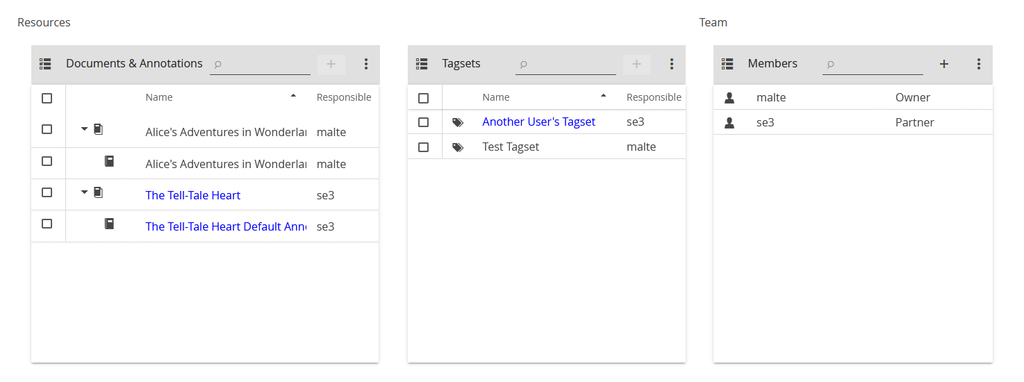Collapse The Tell-Tale Heart document node
This screenshot has width=1024, height=382.
coord(84,193)
